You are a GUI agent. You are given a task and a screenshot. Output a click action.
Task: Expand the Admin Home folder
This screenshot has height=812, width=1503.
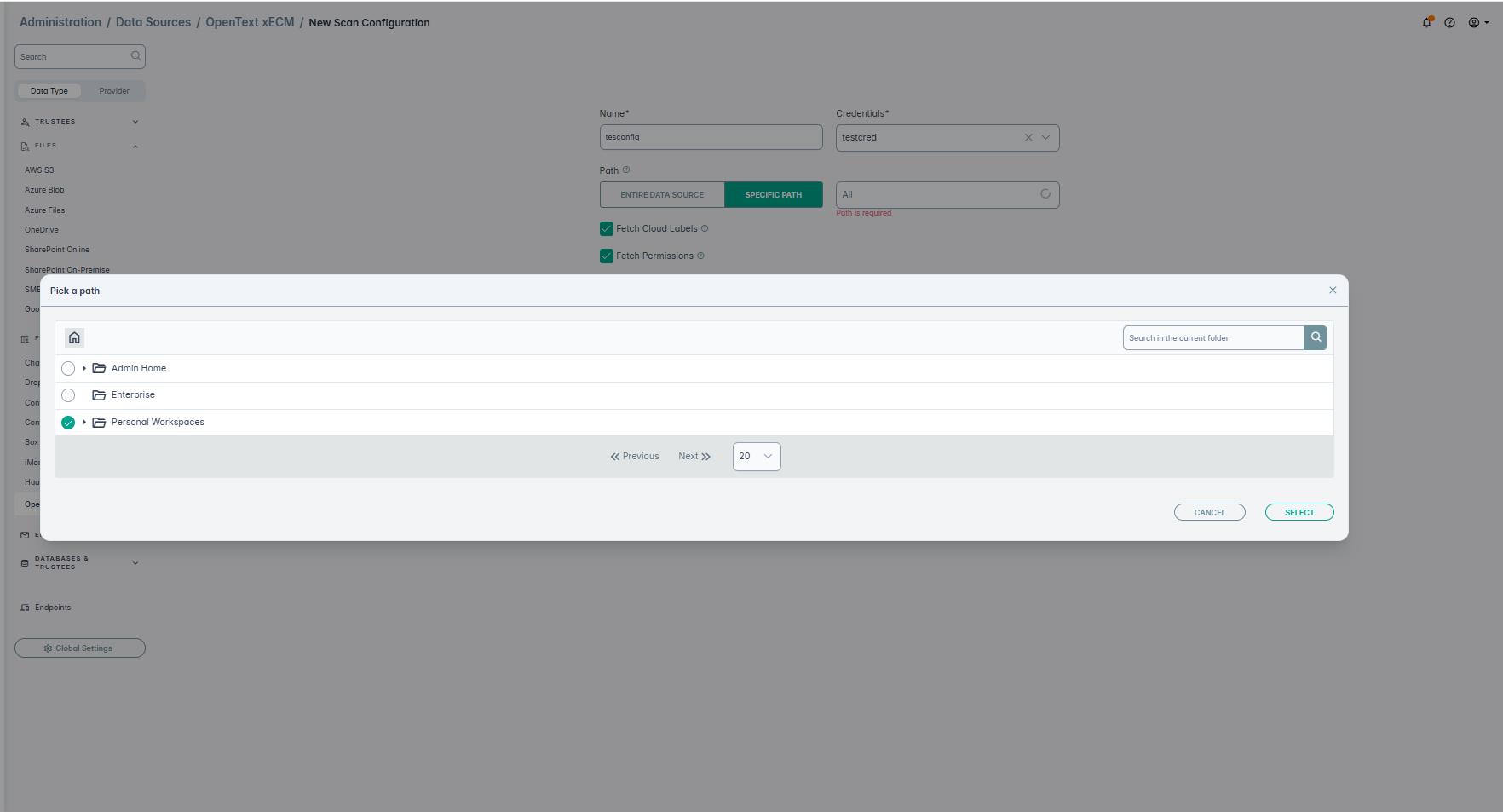pos(84,369)
